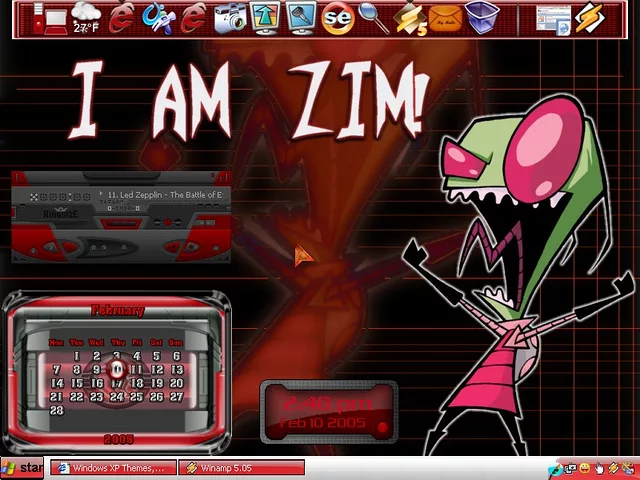Select date 22 on the calendar

76,397
